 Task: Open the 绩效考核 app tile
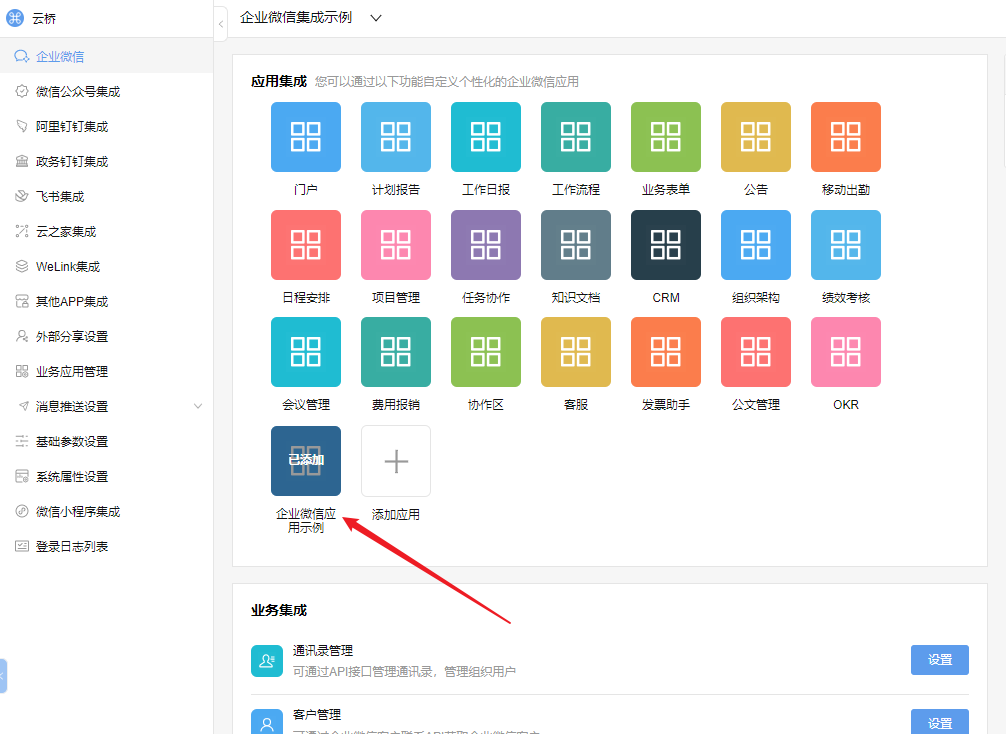coord(846,244)
